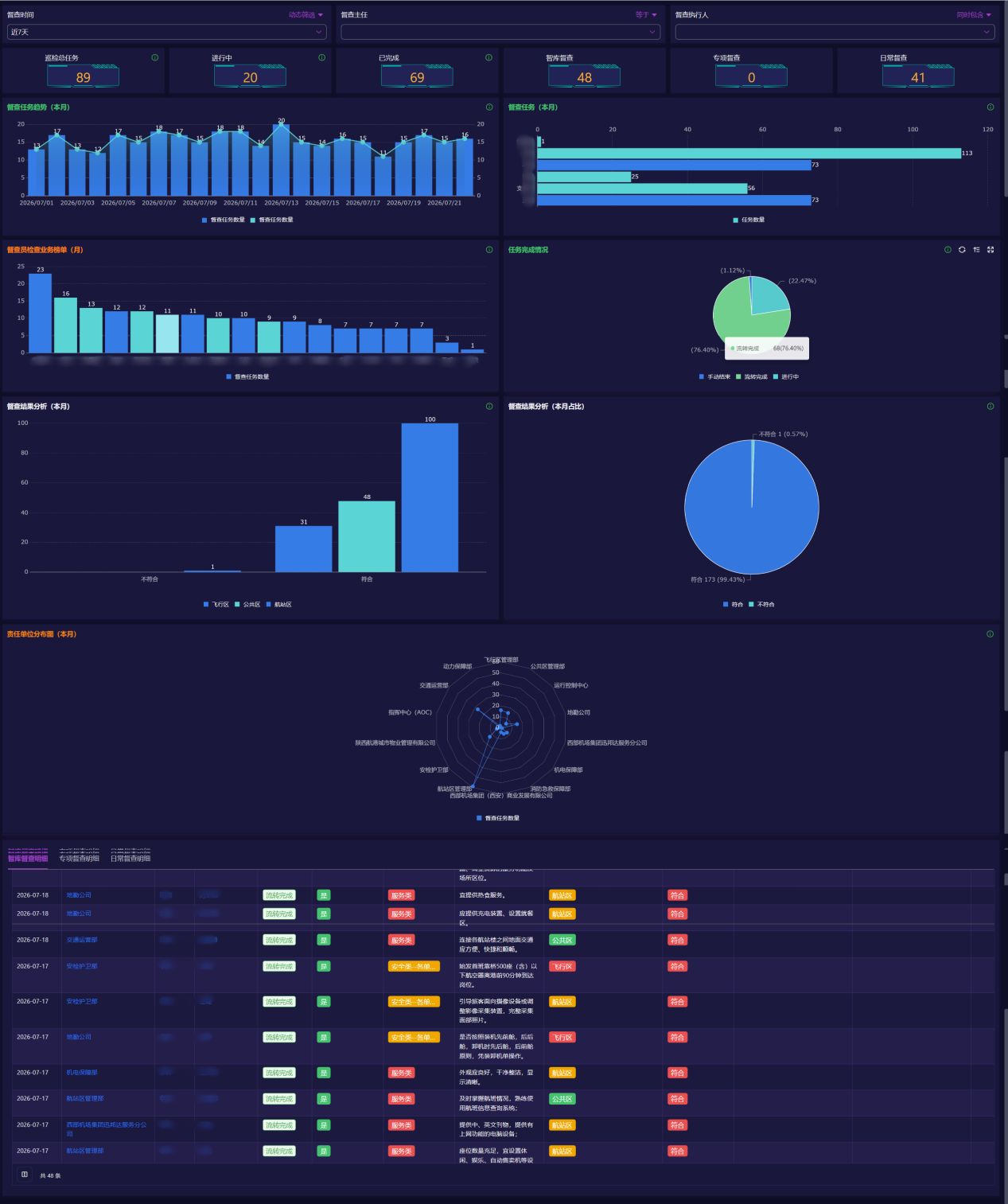This screenshot has height=1204, width=1008.
Task: Open 交通运营部 link in table
Action: 82,941
